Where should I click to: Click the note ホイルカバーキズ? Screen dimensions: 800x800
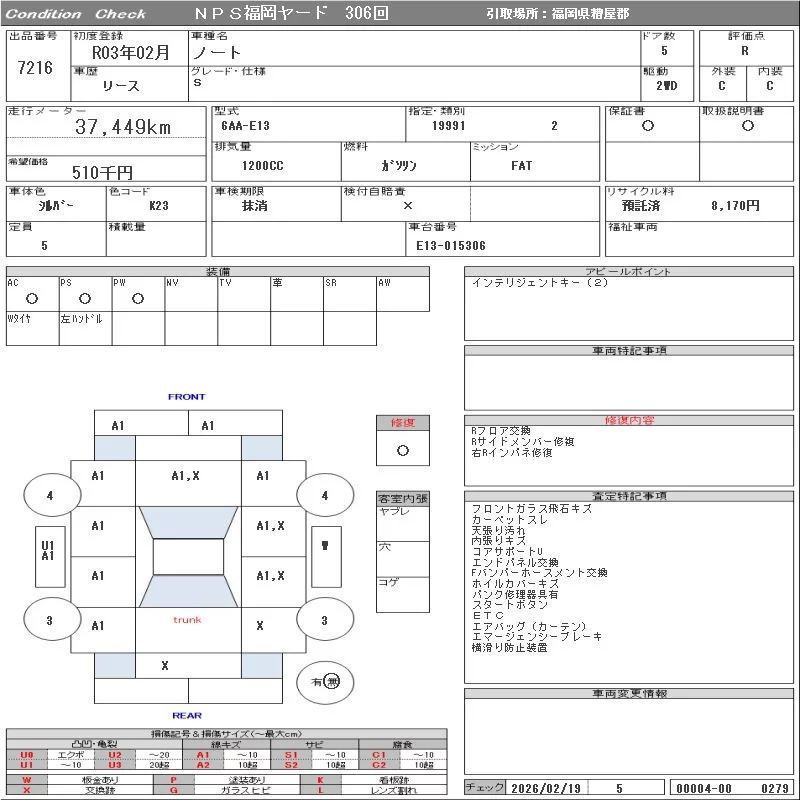(515, 583)
